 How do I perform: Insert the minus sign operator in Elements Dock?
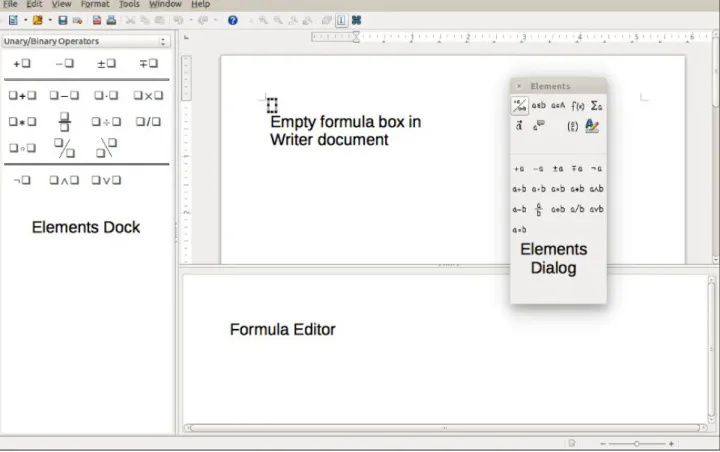pyautogui.click(x=64, y=63)
